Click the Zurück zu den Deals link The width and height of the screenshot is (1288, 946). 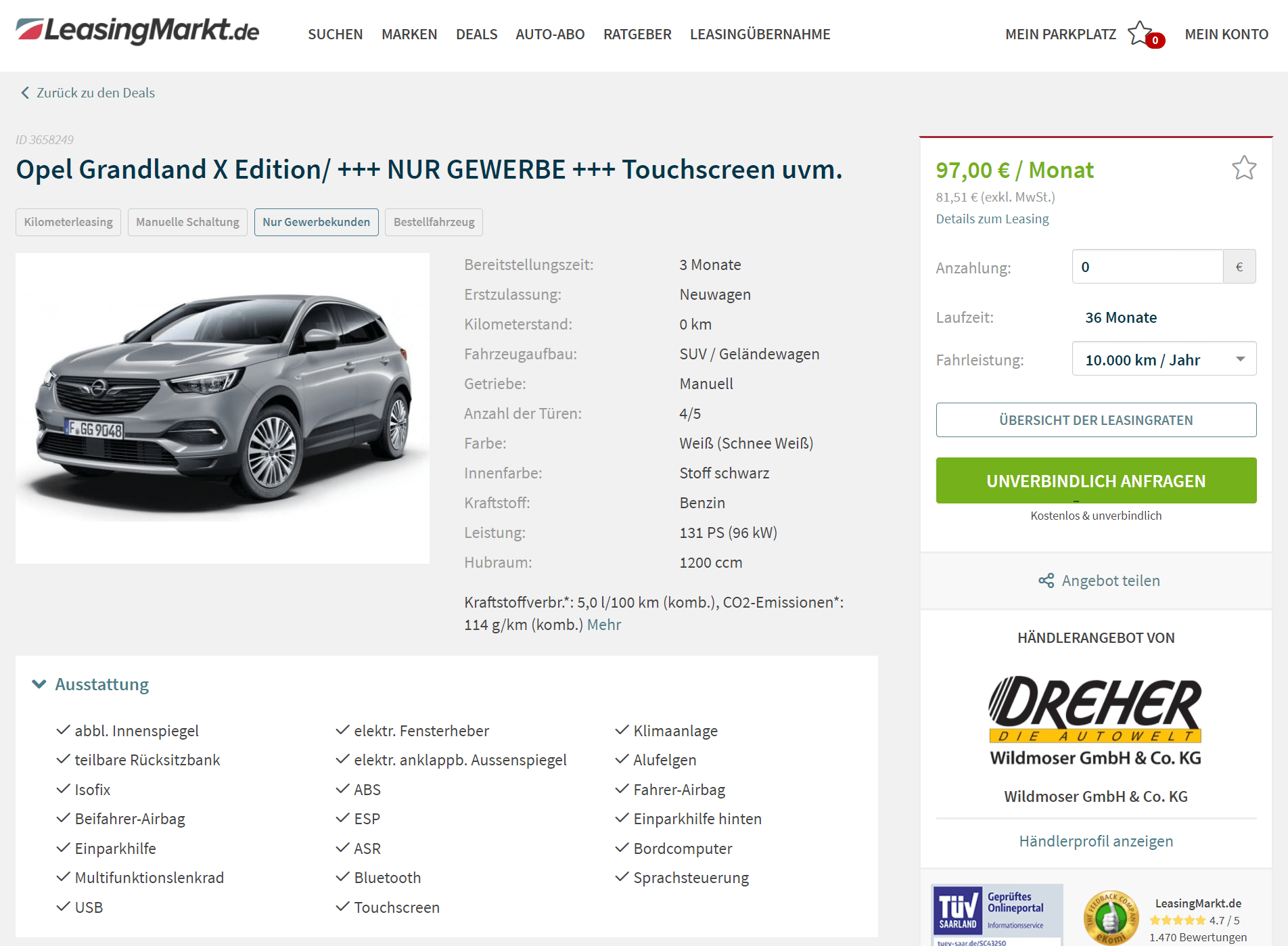tap(95, 93)
